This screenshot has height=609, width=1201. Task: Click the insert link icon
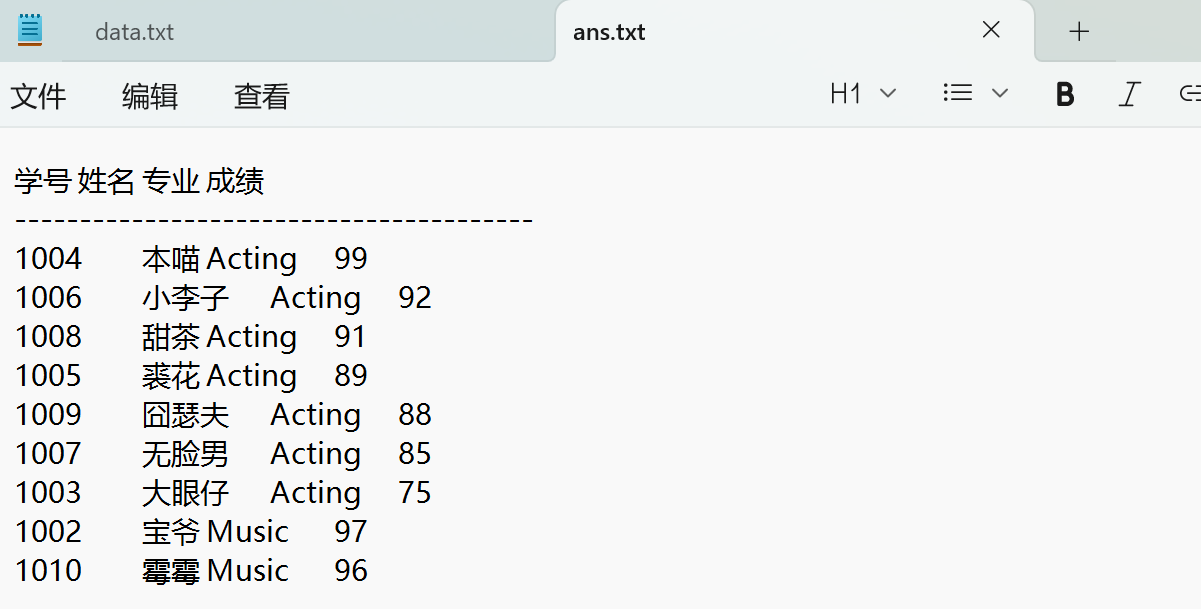click(x=1190, y=94)
